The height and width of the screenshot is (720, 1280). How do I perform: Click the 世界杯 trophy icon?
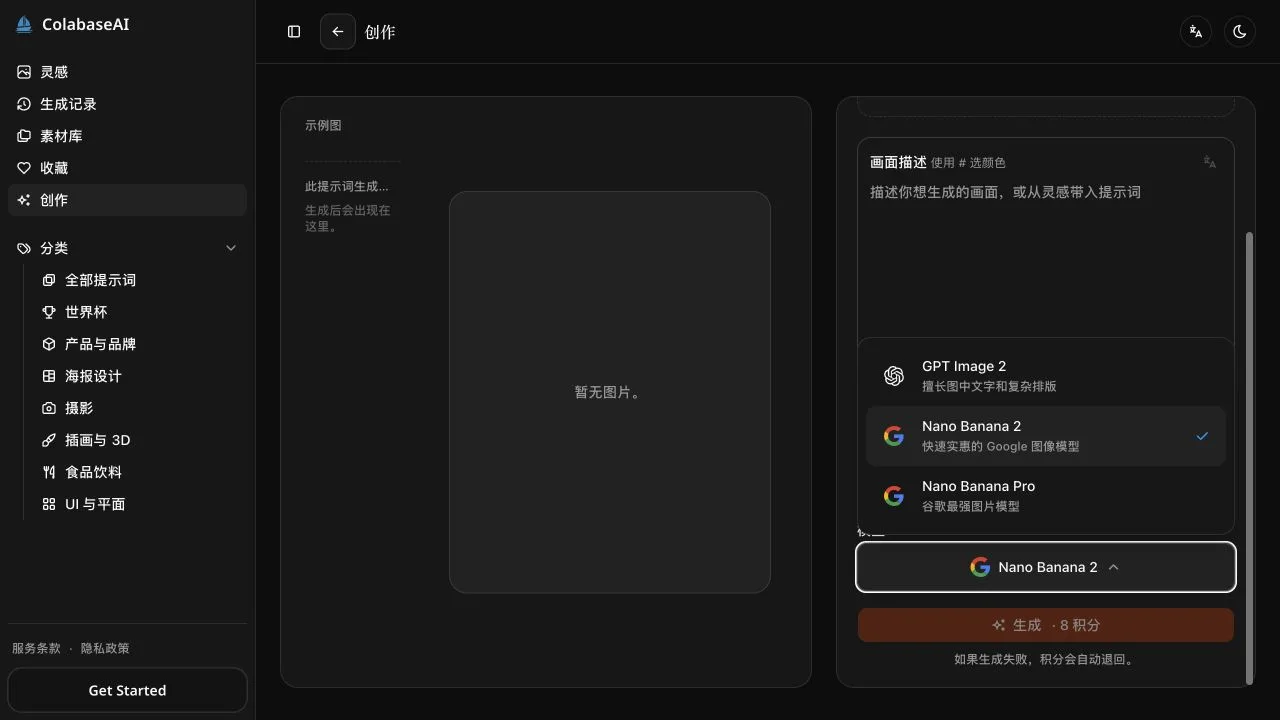[x=49, y=312]
